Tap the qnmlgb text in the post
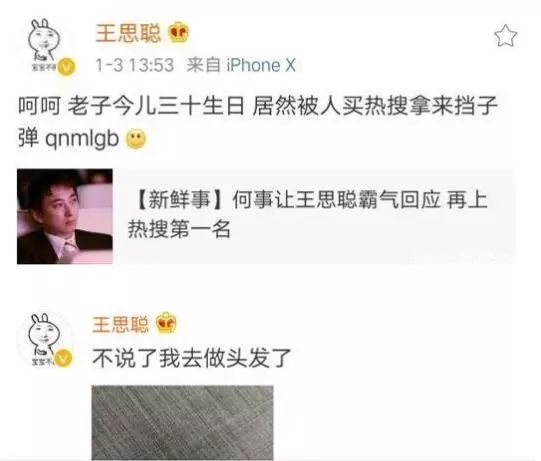The width and height of the screenshot is (541, 461). [x=82, y=139]
